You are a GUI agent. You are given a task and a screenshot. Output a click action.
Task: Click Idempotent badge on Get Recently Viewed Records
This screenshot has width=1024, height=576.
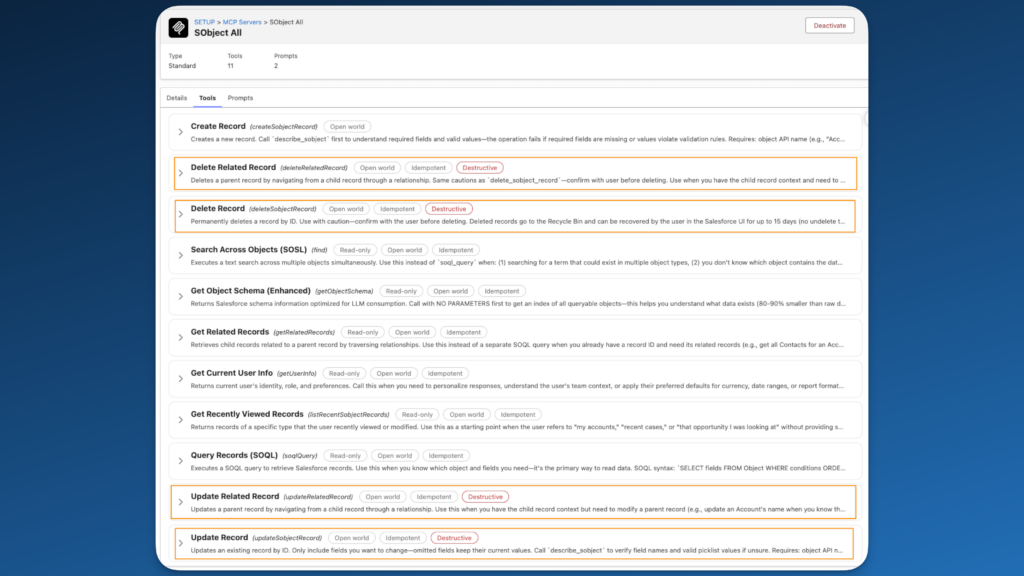click(x=518, y=415)
